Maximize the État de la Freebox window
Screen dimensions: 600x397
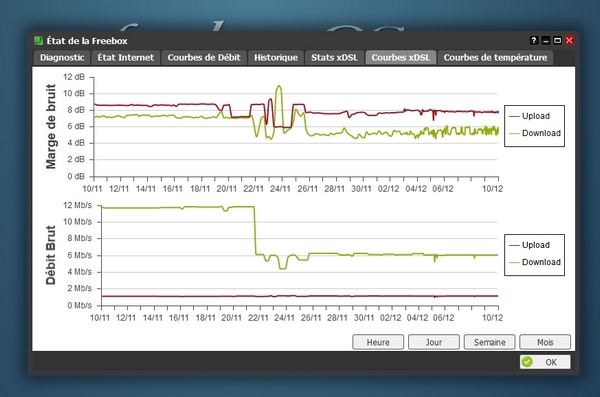coord(558,41)
